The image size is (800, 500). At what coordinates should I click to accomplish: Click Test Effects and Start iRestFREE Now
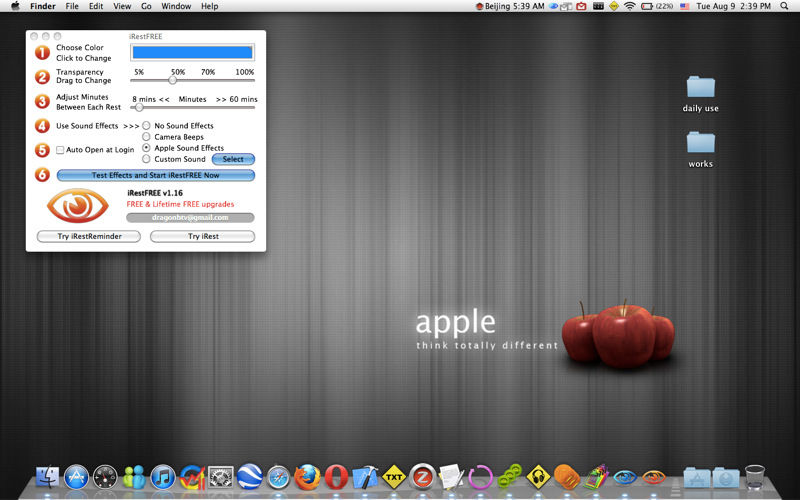click(156, 175)
